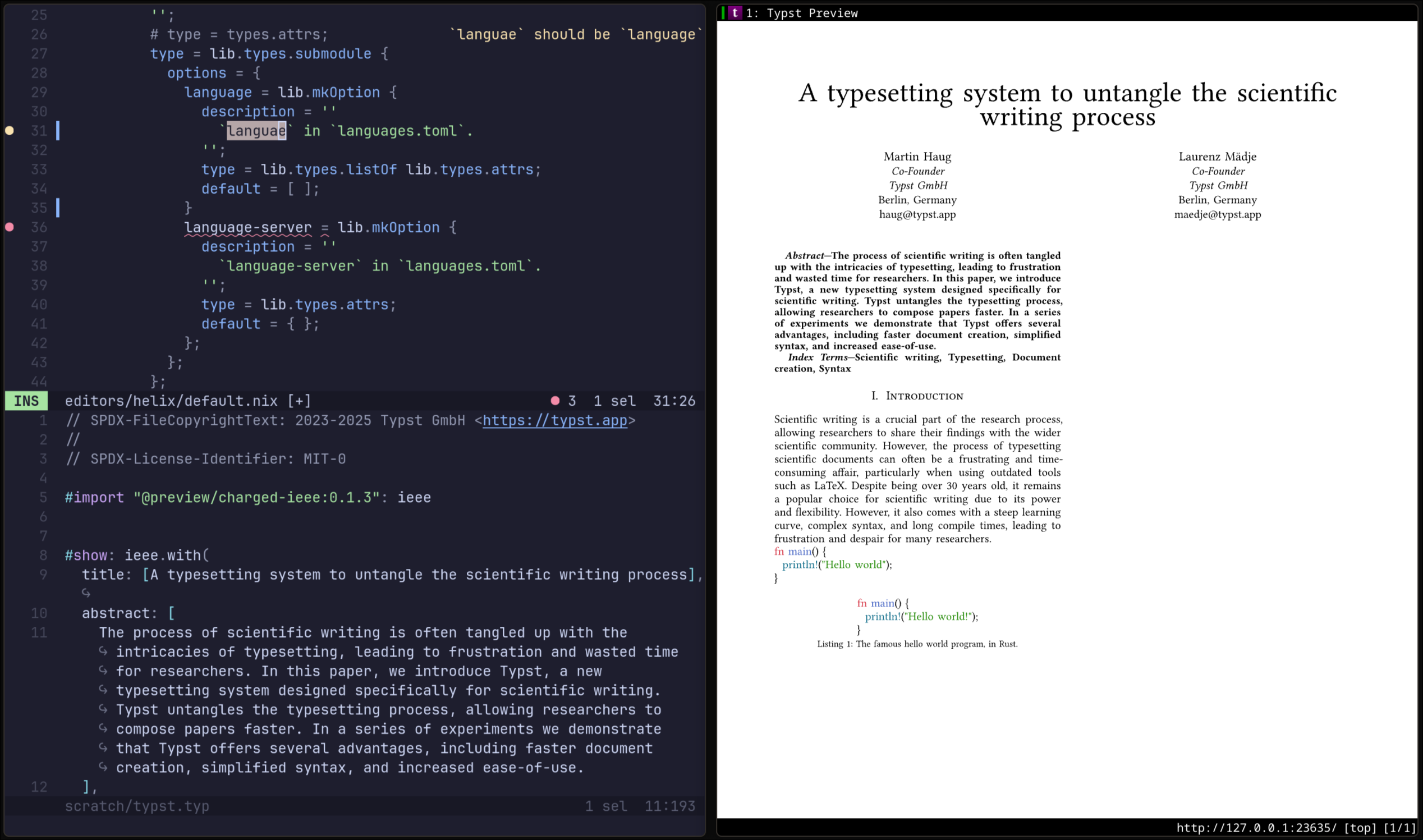This screenshot has width=1423, height=840.
Task: Click the '[top]' scroll indicator in preview status bar
Action: (1360, 828)
